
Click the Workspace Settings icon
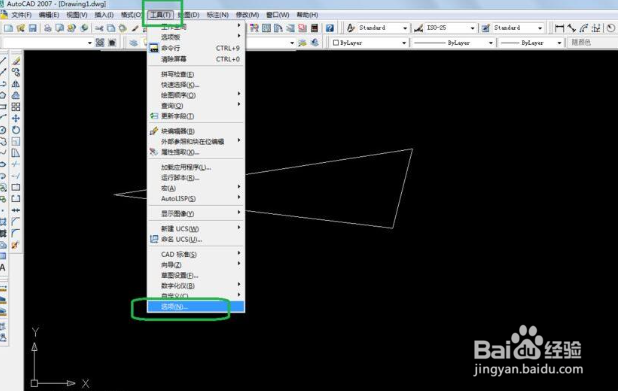coord(100,43)
